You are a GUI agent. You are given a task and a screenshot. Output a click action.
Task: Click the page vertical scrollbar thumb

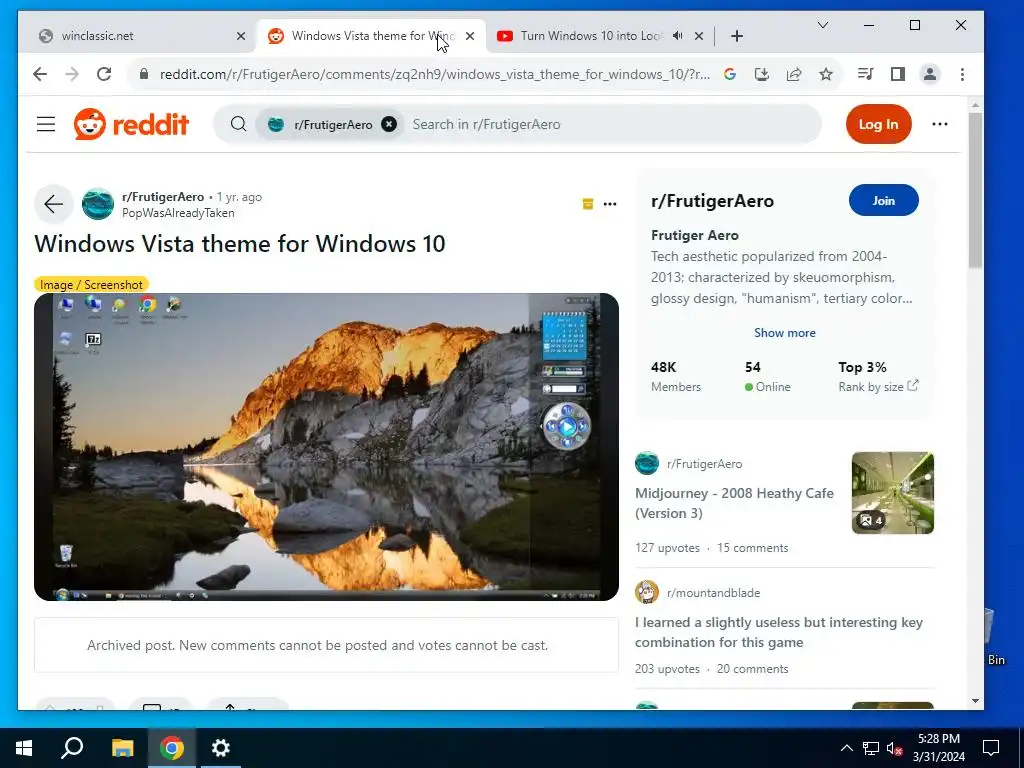975,190
